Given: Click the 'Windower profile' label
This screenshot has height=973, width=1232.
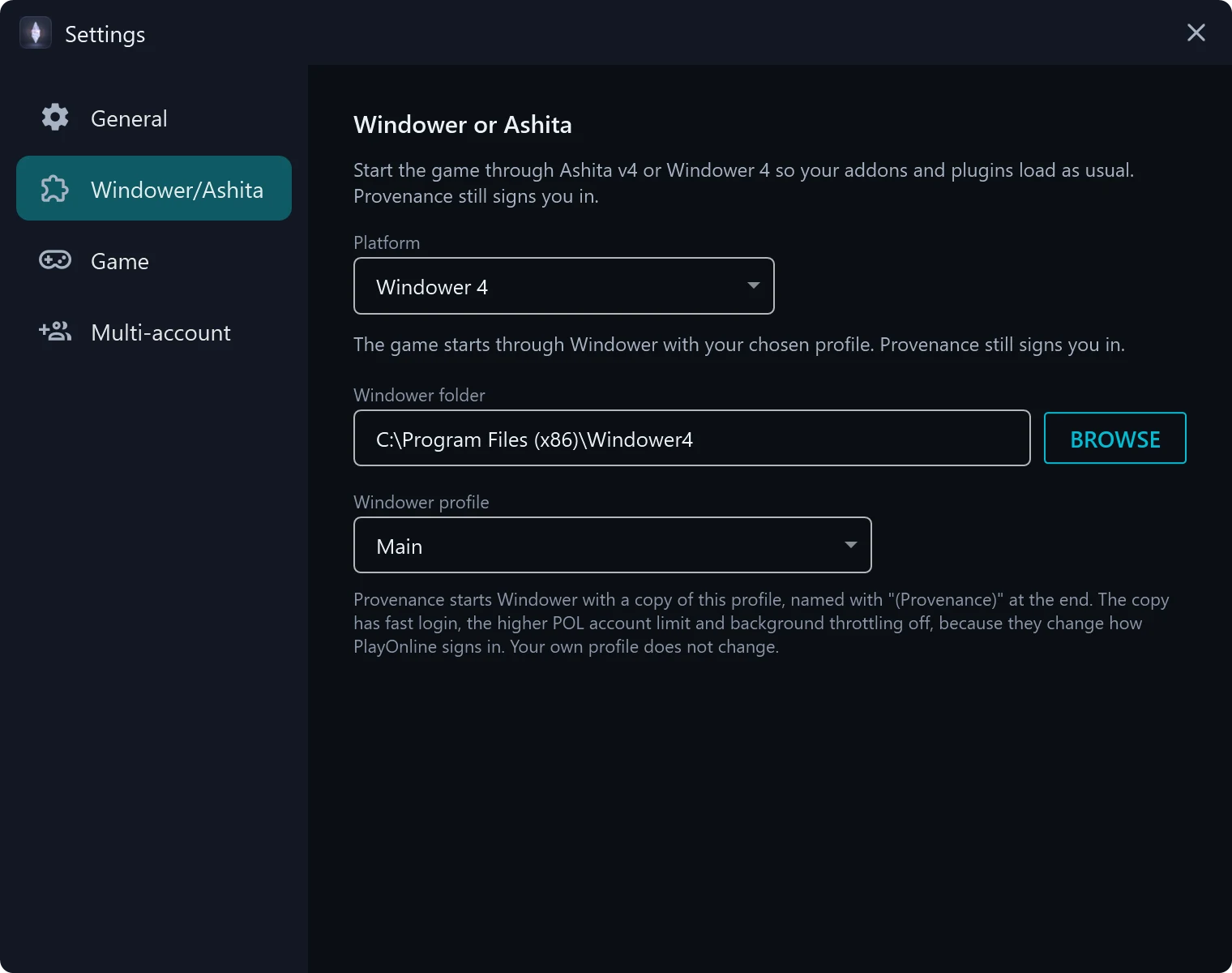Looking at the screenshot, I should [x=421, y=503].
